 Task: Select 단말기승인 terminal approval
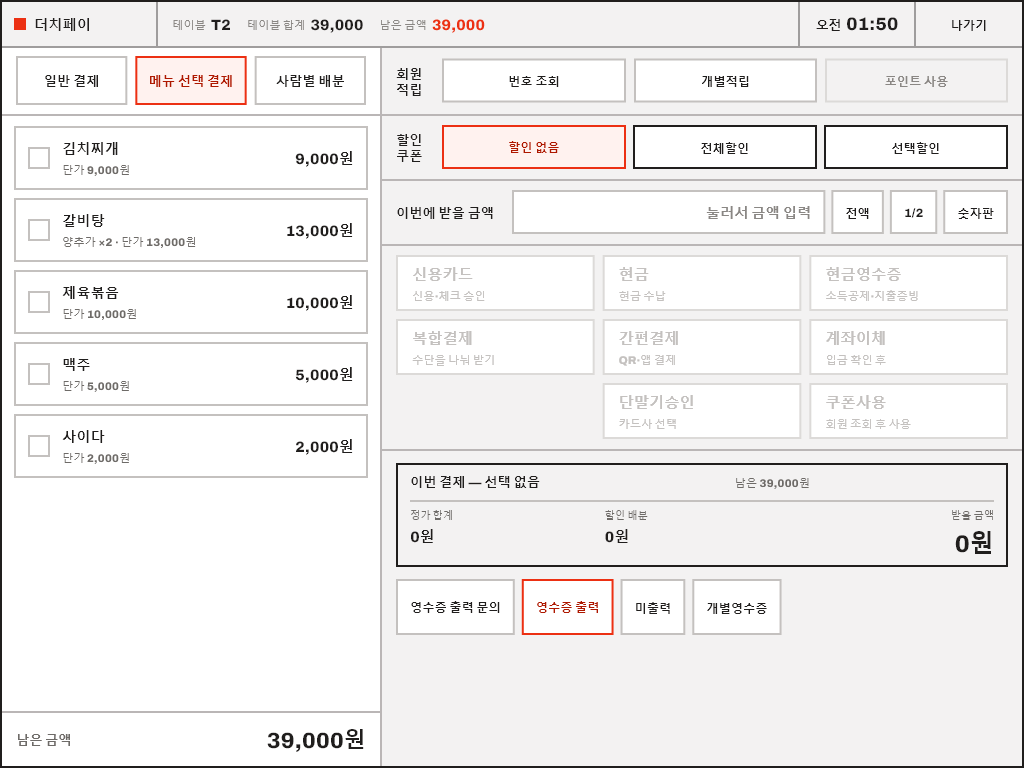pyautogui.click(x=702, y=411)
